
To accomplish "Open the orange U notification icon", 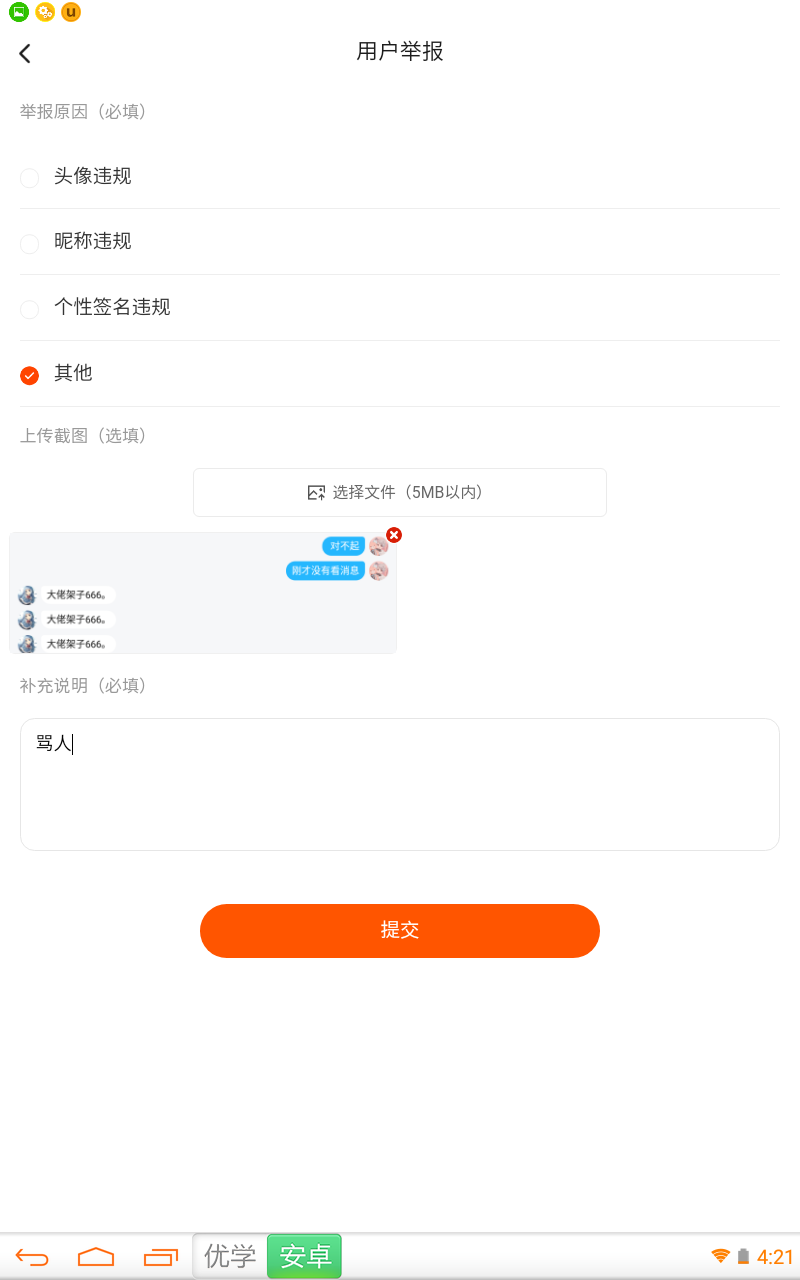I will point(70,12).
